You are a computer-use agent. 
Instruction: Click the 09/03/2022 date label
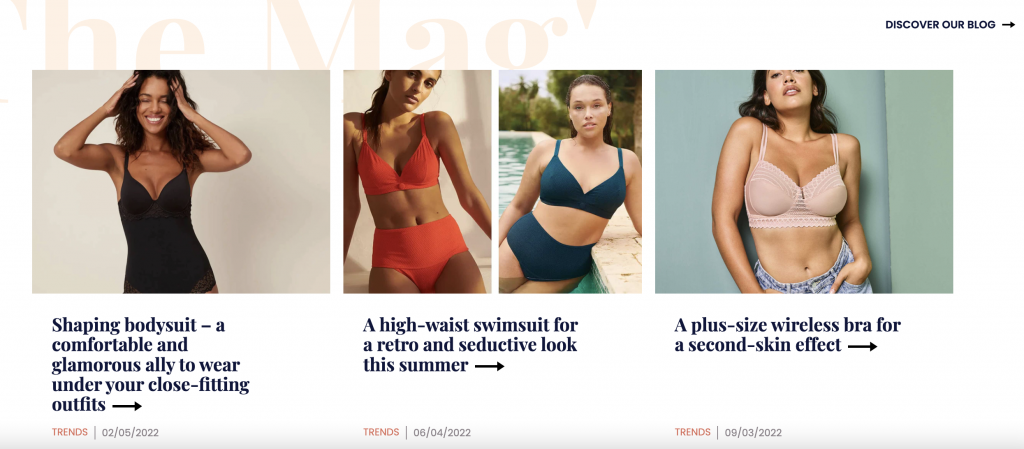pyautogui.click(x=754, y=433)
